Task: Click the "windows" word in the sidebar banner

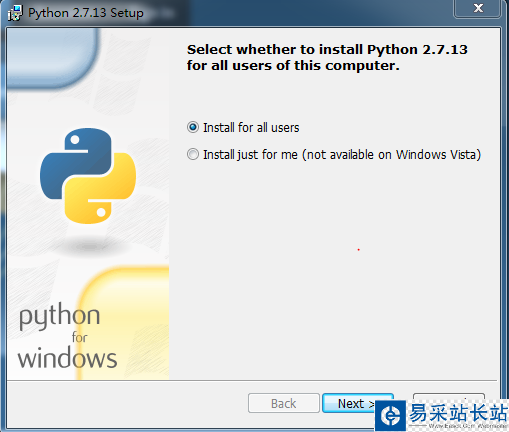Action: [67, 358]
